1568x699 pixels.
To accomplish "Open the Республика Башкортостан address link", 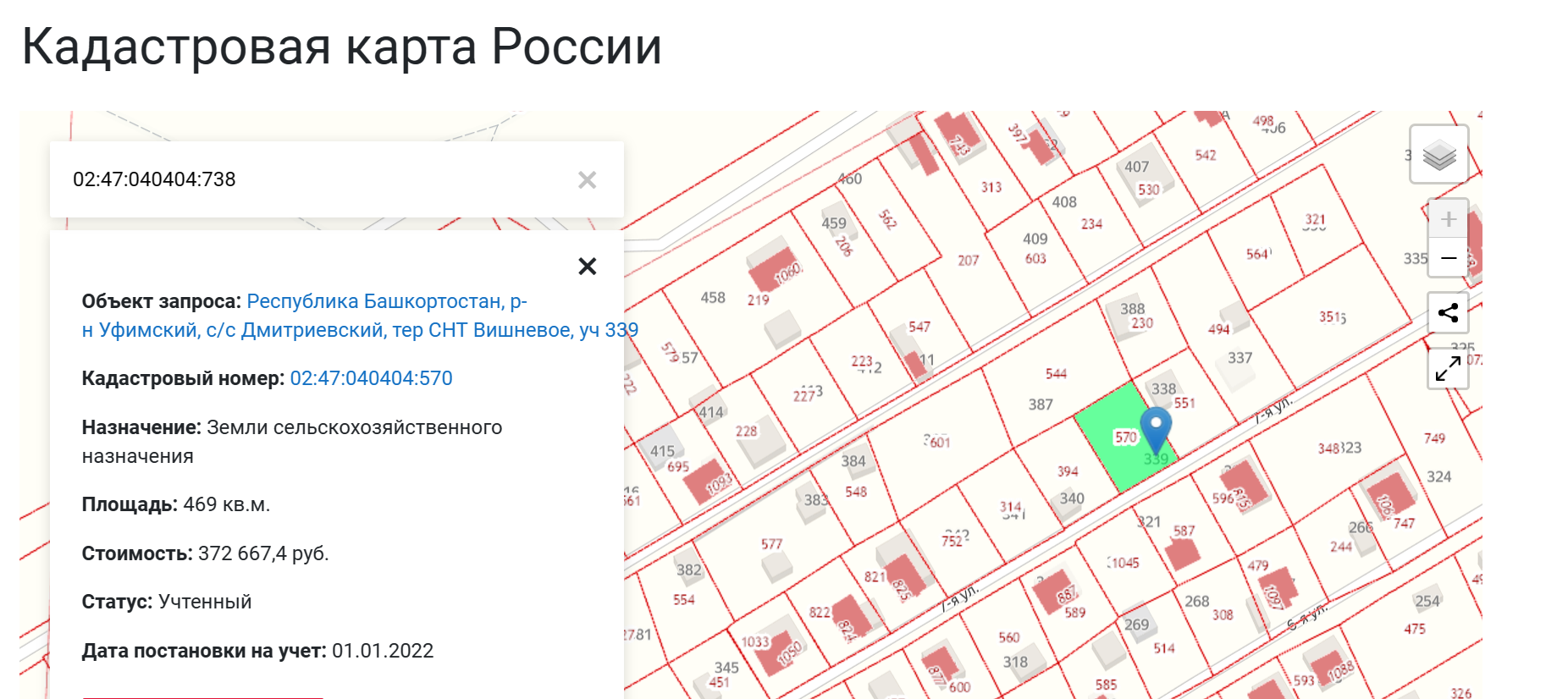I will (x=360, y=316).
